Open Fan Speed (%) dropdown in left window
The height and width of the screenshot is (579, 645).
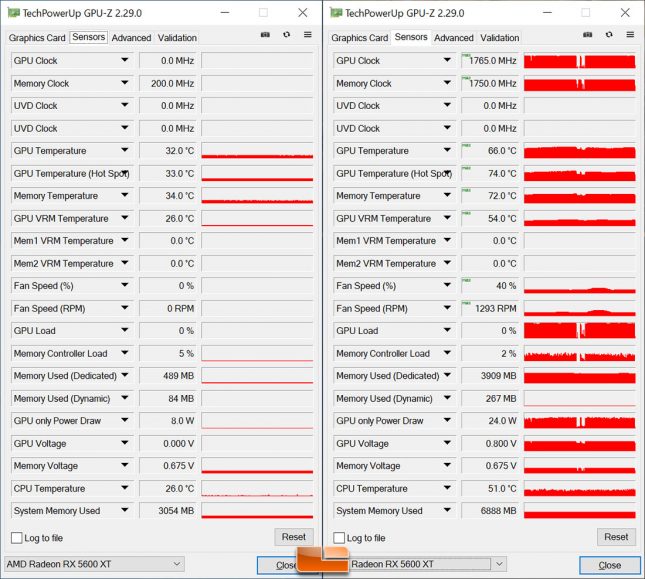click(x=125, y=285)
